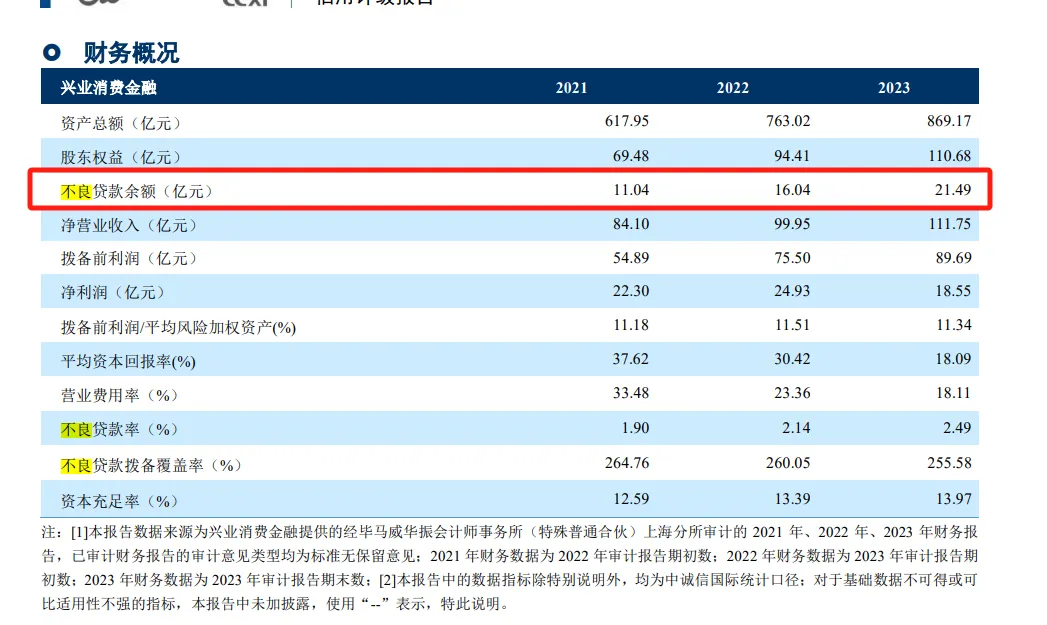
Task: Click the 111.75 net operating income value
Action: coord(950,224)
